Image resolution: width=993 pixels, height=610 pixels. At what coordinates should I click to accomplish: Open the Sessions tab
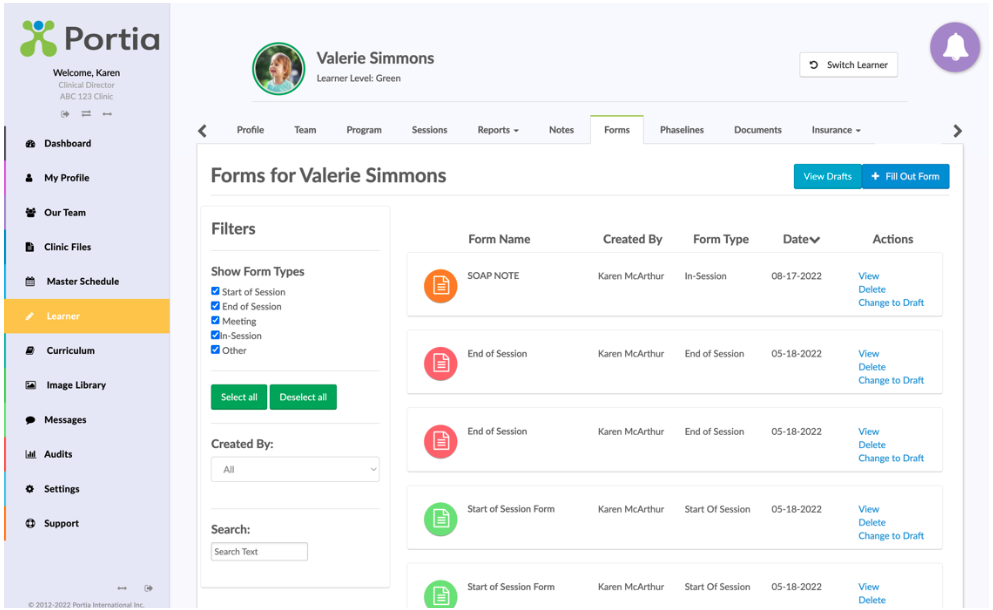(x=429, y=130)
